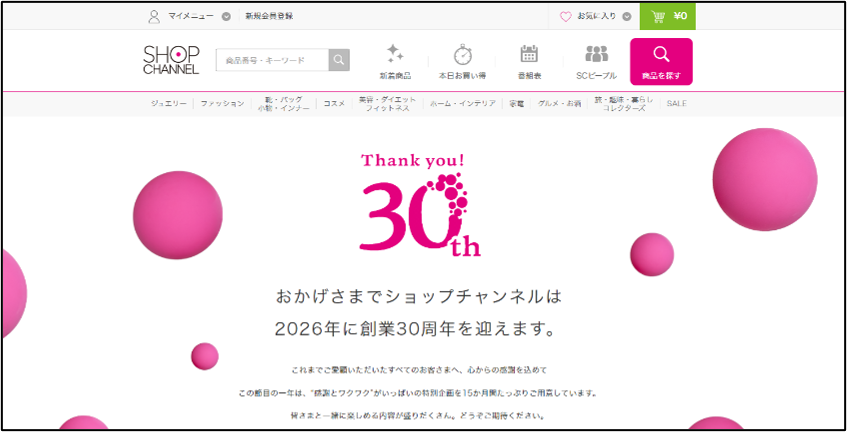
Task: Click the お気に入り heart icon
Action: 566,17
